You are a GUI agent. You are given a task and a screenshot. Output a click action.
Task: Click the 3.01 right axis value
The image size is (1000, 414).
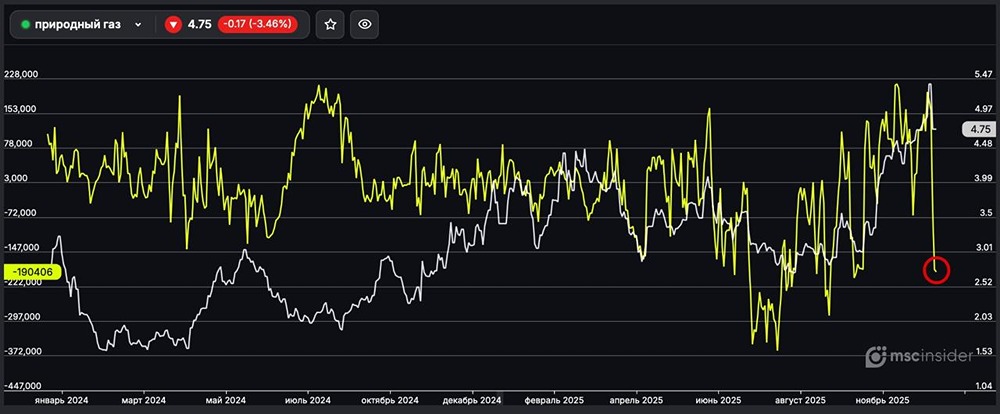(984, 248)
